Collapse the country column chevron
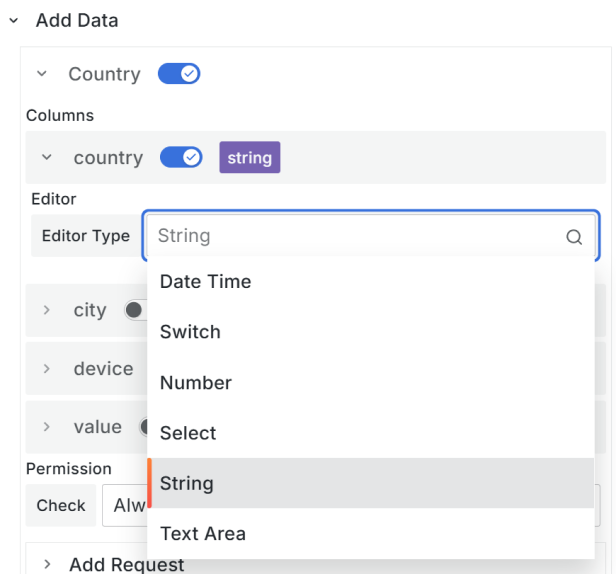Image resolution: width=616 pixels, height=576 pixels. point(46,158)
